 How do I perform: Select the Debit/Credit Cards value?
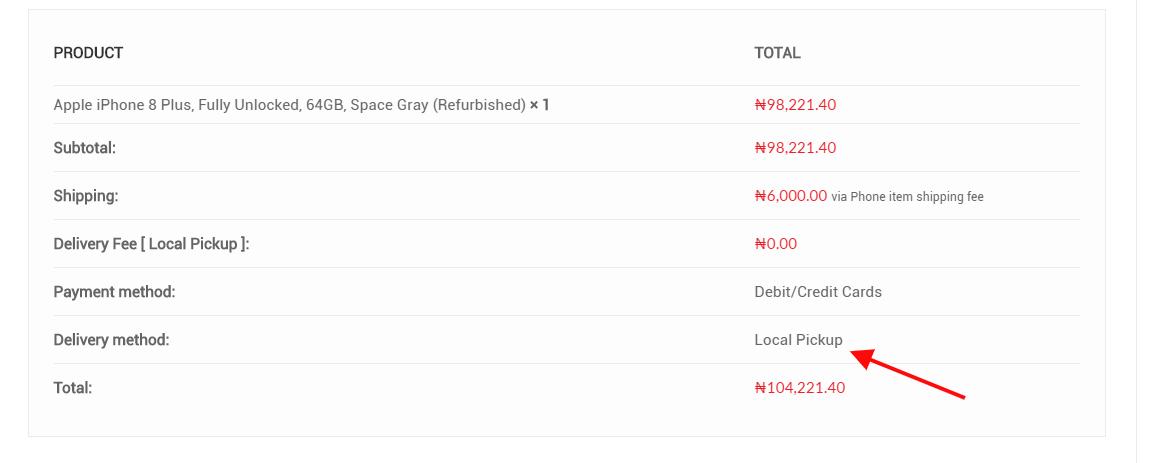point(818,292)
